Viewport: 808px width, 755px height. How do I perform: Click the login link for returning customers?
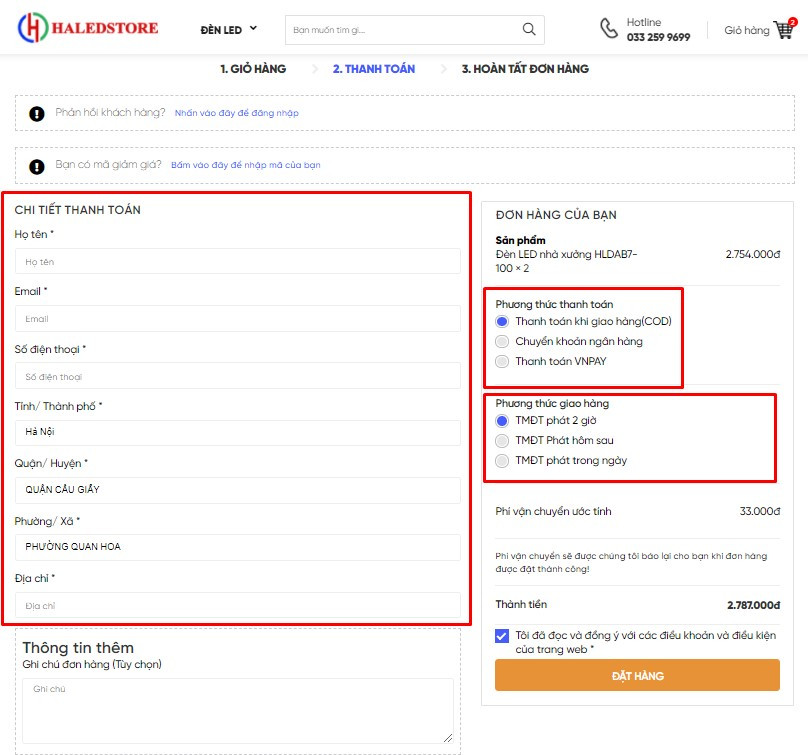(236, 113)
